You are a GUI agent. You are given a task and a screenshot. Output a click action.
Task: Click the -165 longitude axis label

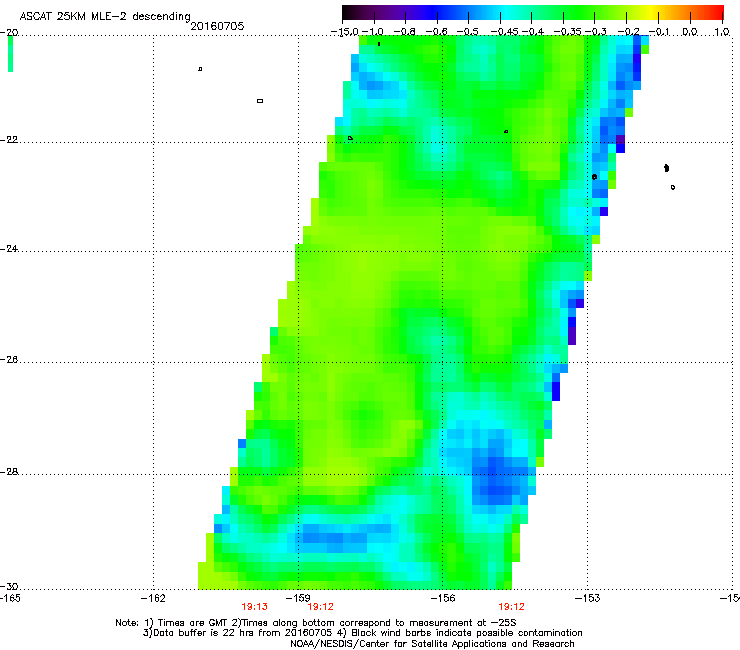click(10, 599)
